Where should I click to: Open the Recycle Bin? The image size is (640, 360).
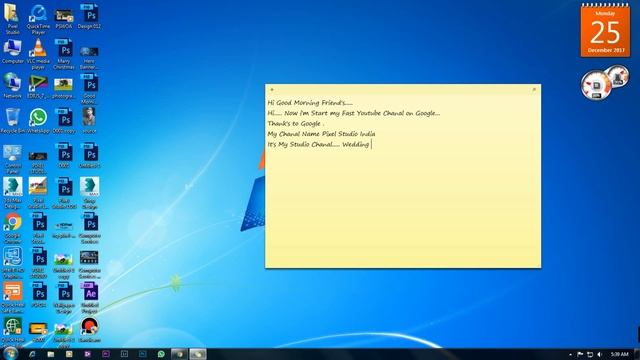[12, 121]
